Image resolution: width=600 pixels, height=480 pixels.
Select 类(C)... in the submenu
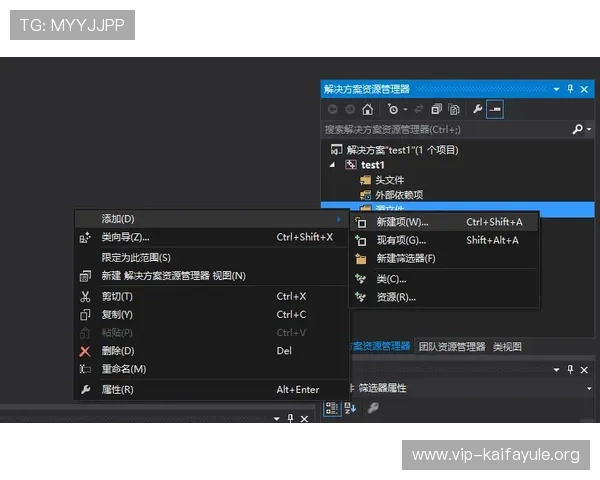pyautogui.click(x=443, y=279)
